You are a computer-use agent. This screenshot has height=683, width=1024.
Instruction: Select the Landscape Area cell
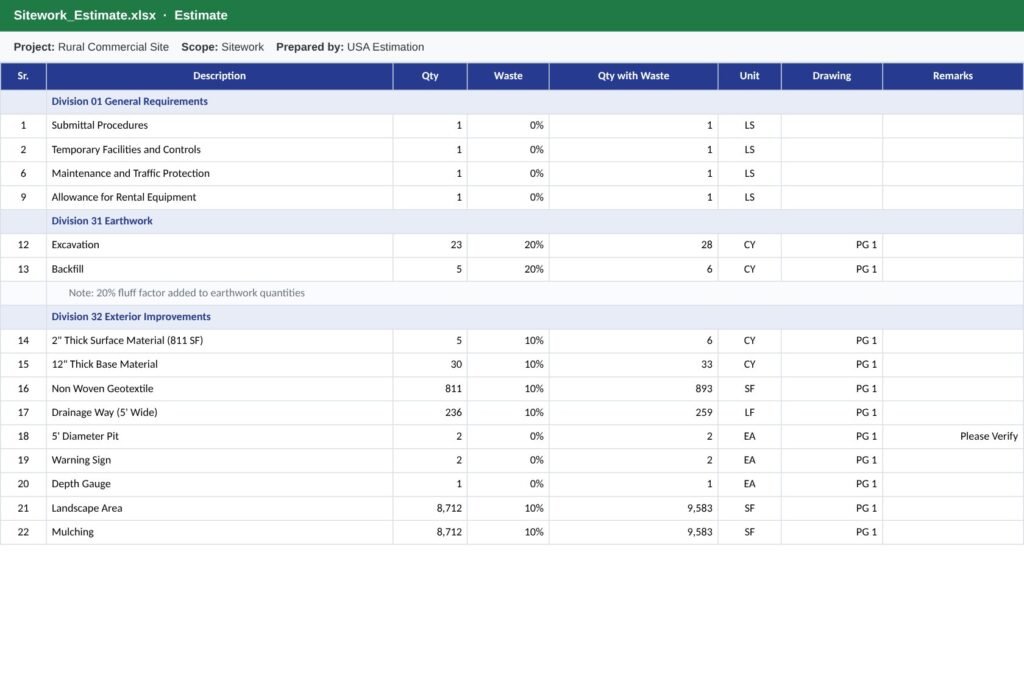pos(219,508)
